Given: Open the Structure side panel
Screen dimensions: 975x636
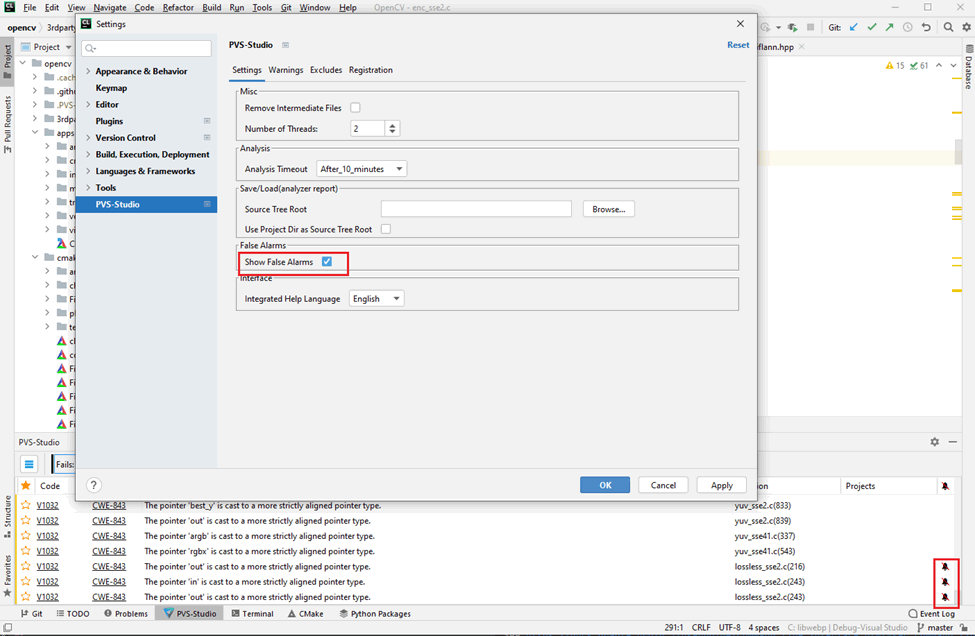Looking at the screenshot, I should point(7,516).
